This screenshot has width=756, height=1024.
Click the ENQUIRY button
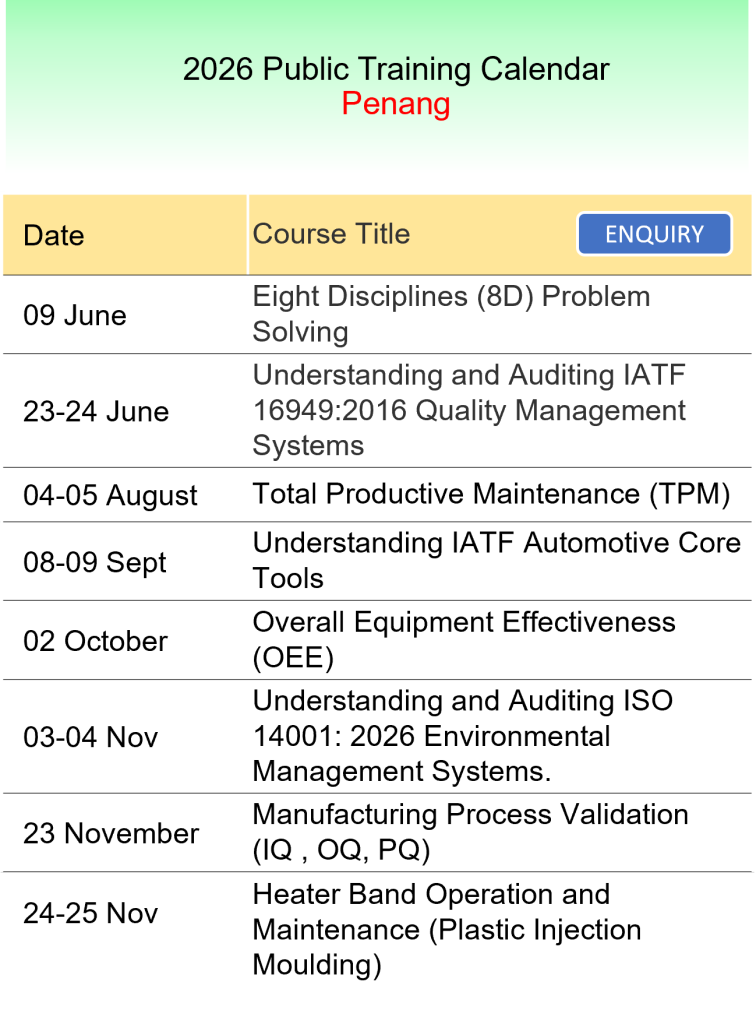coord(654,235)
